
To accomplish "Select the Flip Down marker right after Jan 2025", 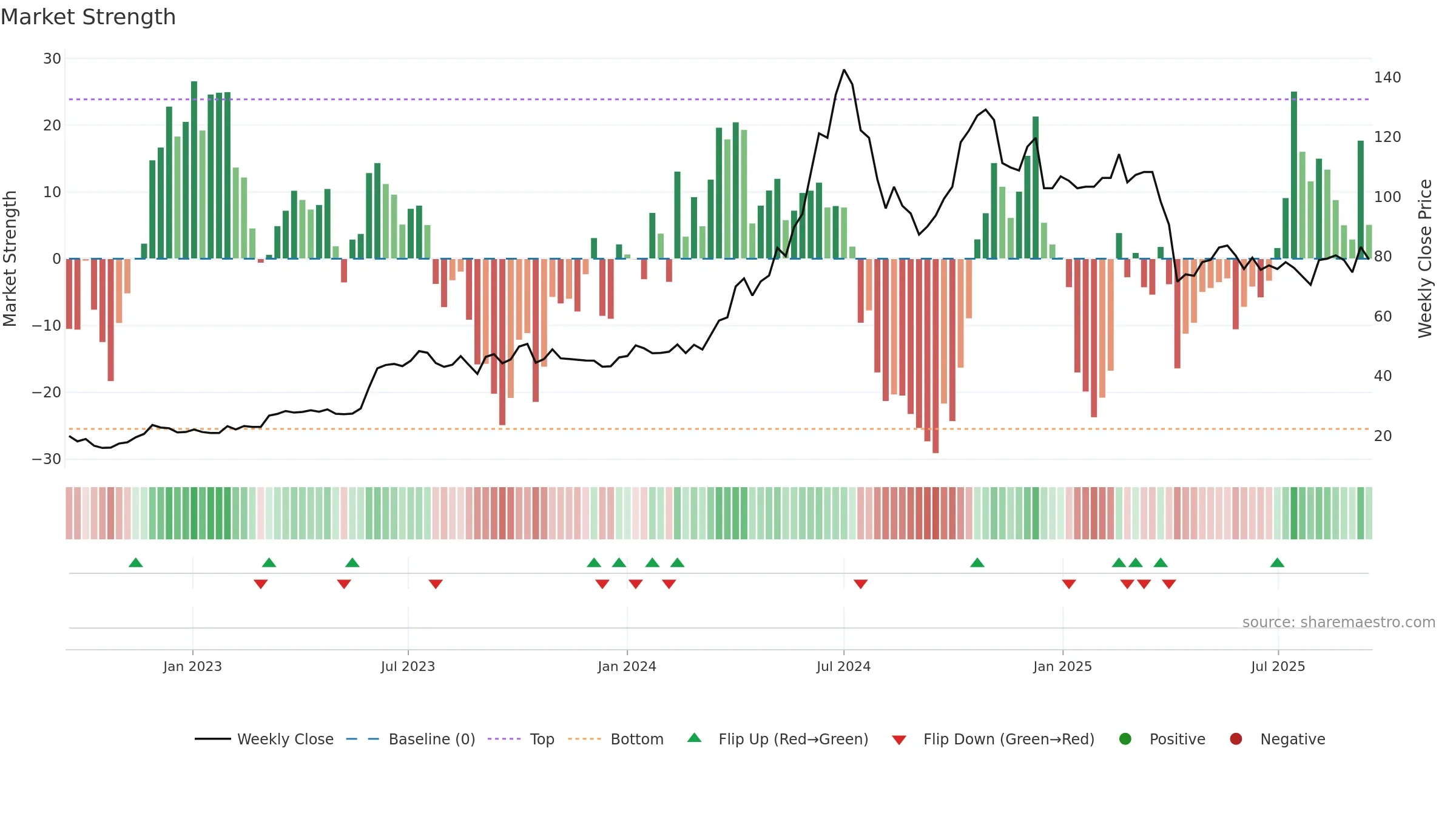I will click(x=1069, y=584).
